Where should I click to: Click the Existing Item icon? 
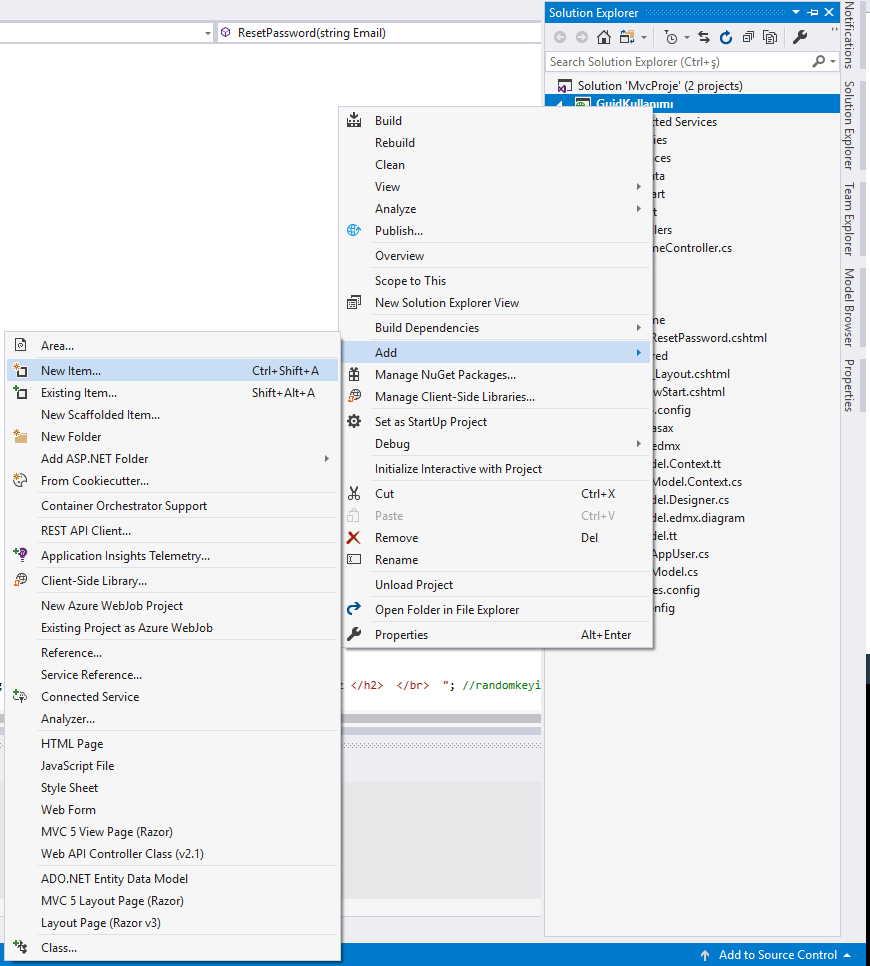coord(20,392)
